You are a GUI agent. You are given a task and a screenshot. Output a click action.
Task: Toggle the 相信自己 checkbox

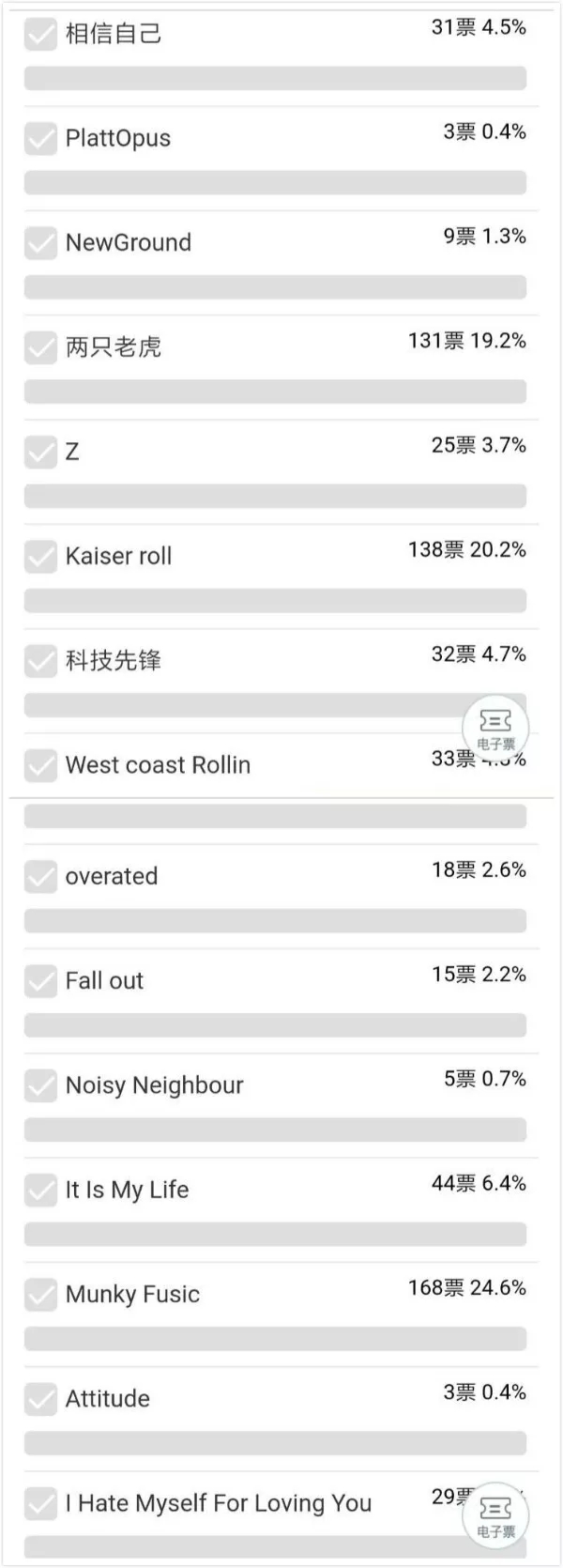coord(40,35)
